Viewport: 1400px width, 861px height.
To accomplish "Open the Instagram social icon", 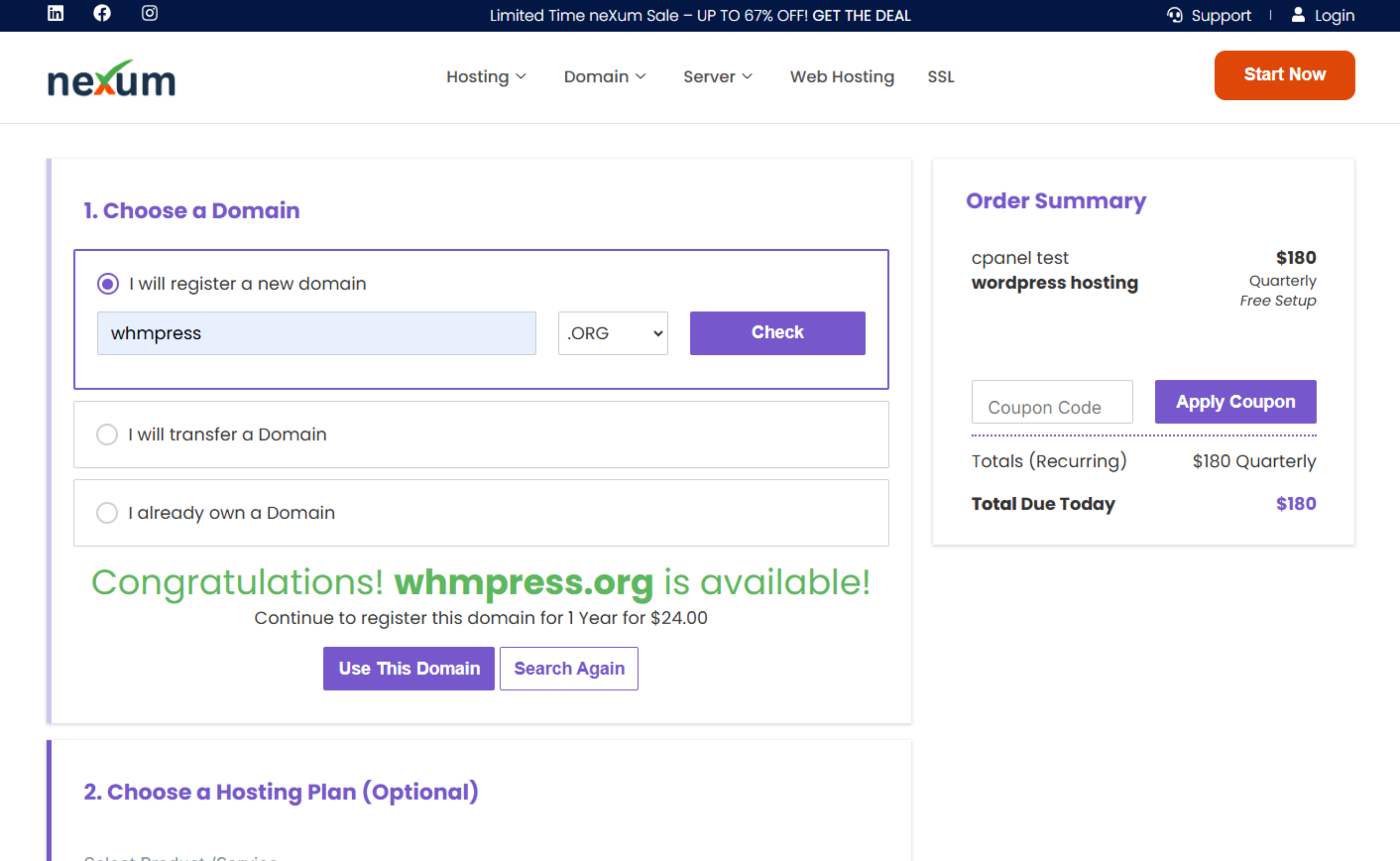I will (x=149, y=13).
